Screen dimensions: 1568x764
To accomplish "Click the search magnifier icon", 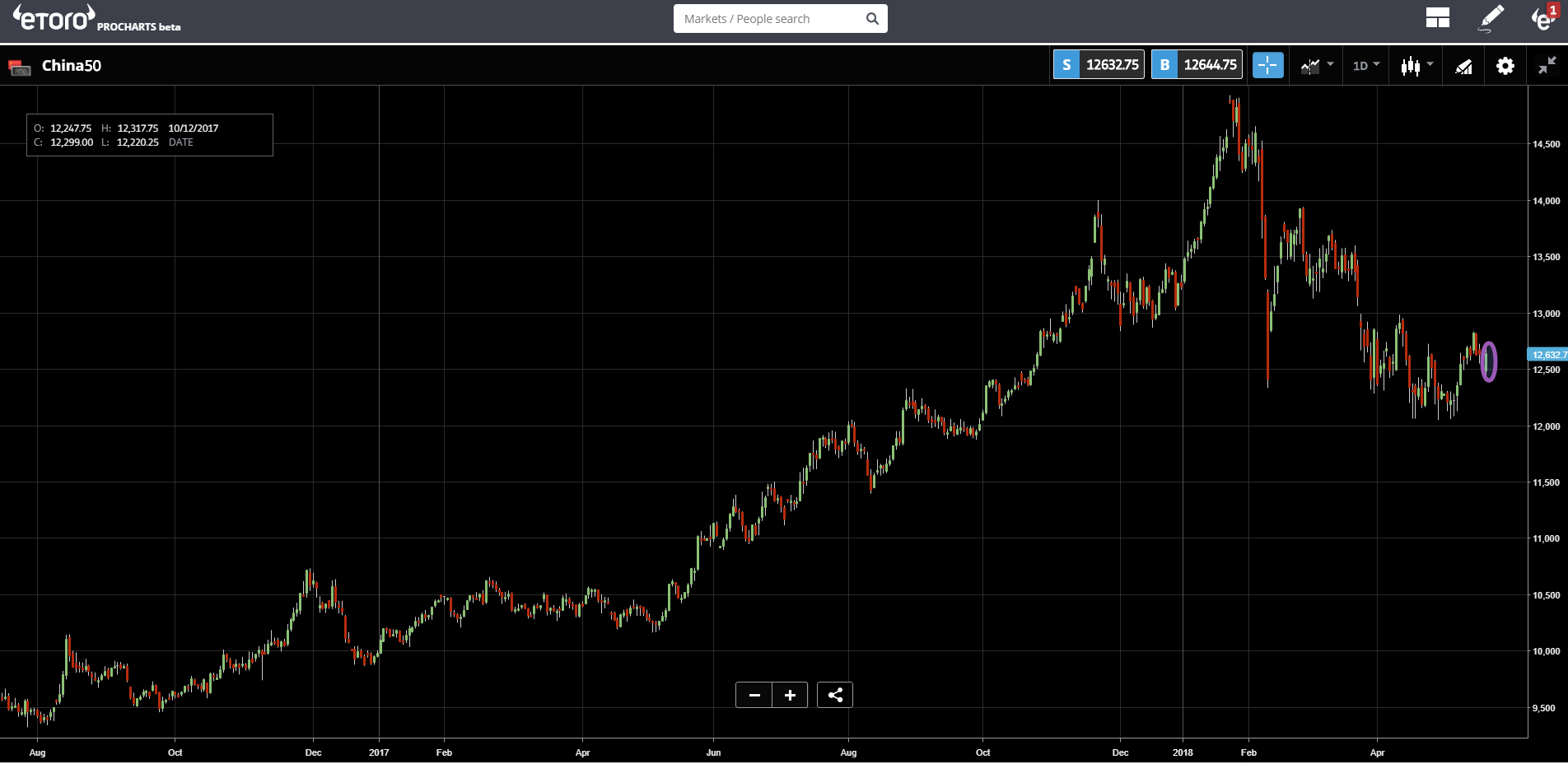I will click(x=872, y=19).
